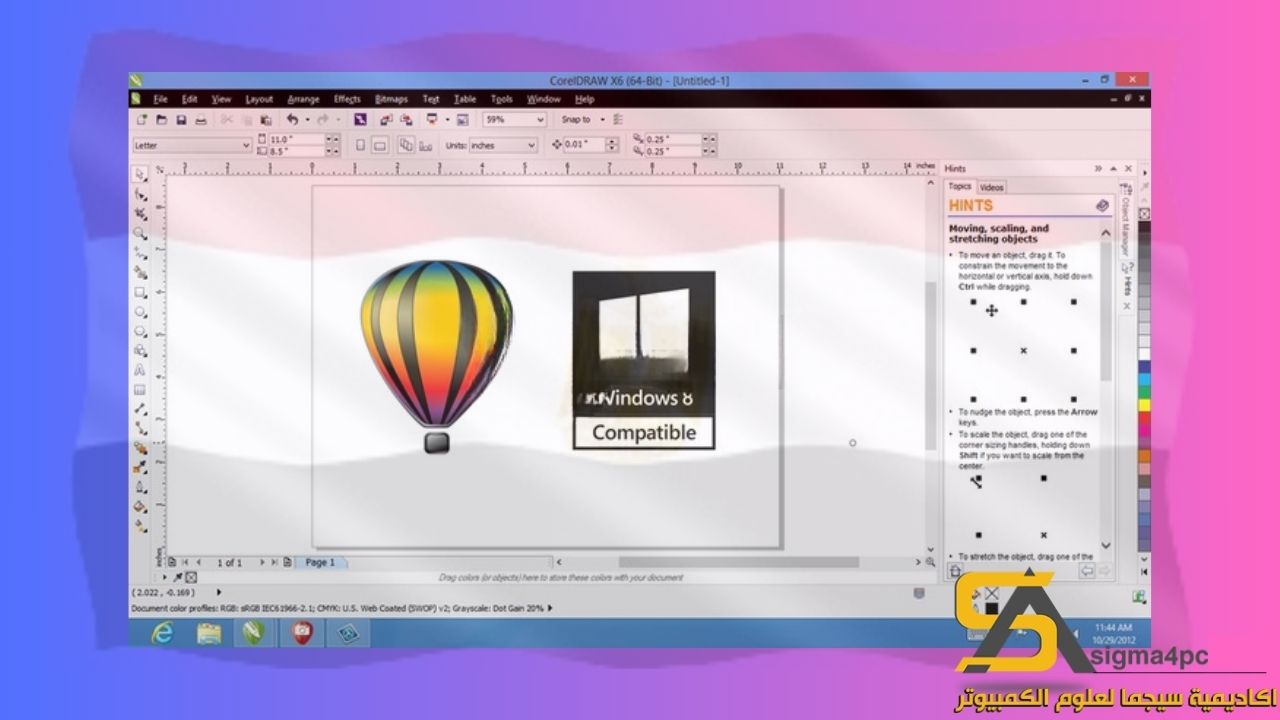
Task: Select the Shape tool
Action: [x=140, y=194]
